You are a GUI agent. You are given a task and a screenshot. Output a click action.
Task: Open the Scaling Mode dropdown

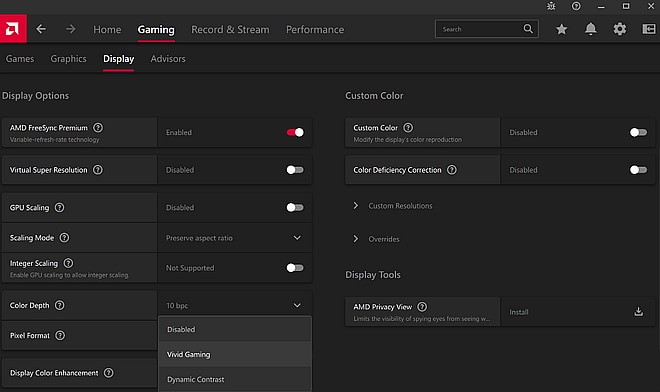click(x=235, y=238)
